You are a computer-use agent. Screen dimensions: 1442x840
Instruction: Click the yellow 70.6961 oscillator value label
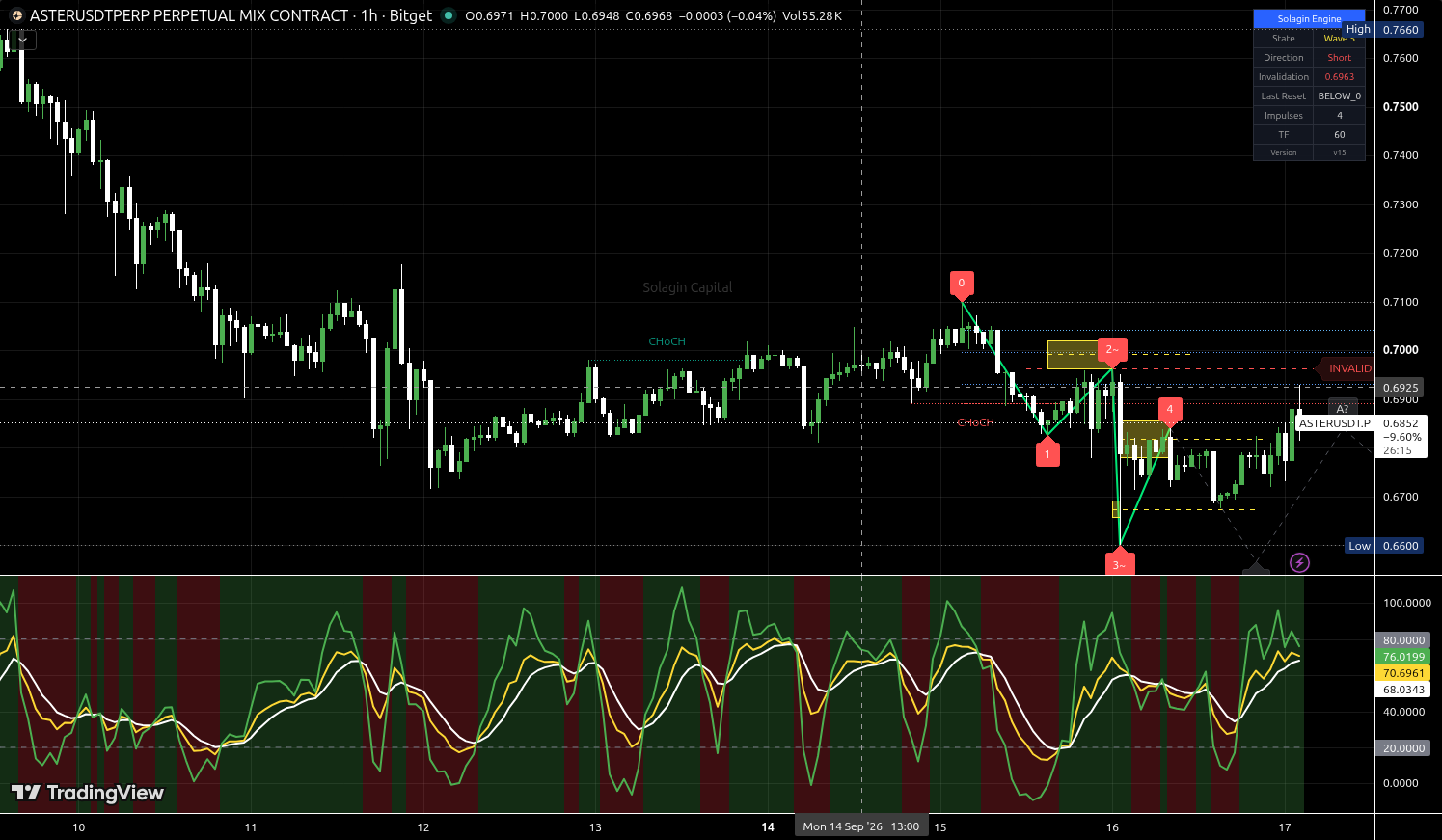point(1403,673)
